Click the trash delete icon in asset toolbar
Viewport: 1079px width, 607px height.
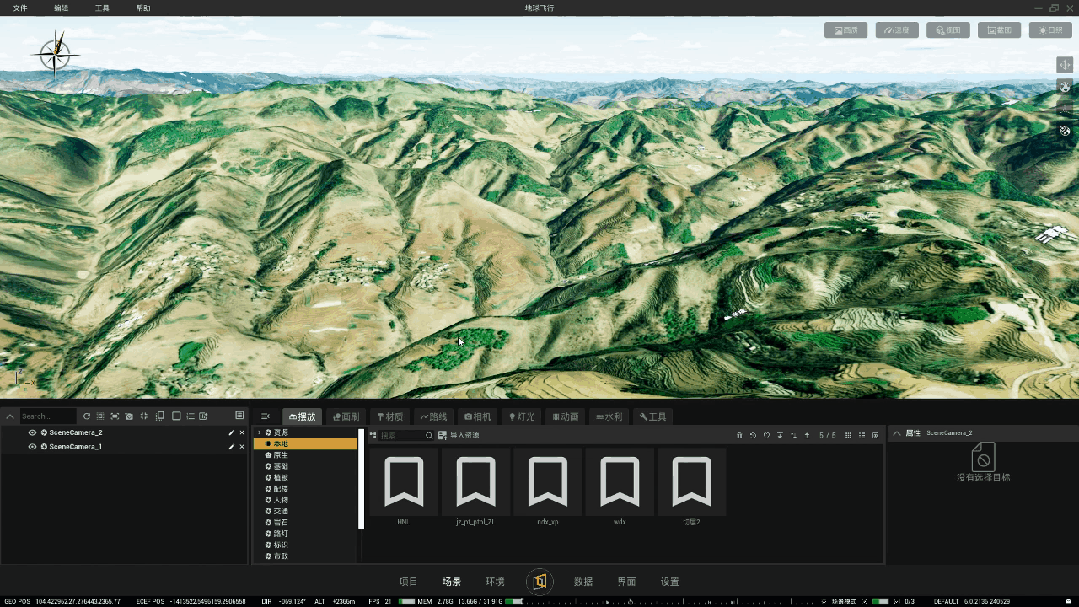(x=740, y=435)
